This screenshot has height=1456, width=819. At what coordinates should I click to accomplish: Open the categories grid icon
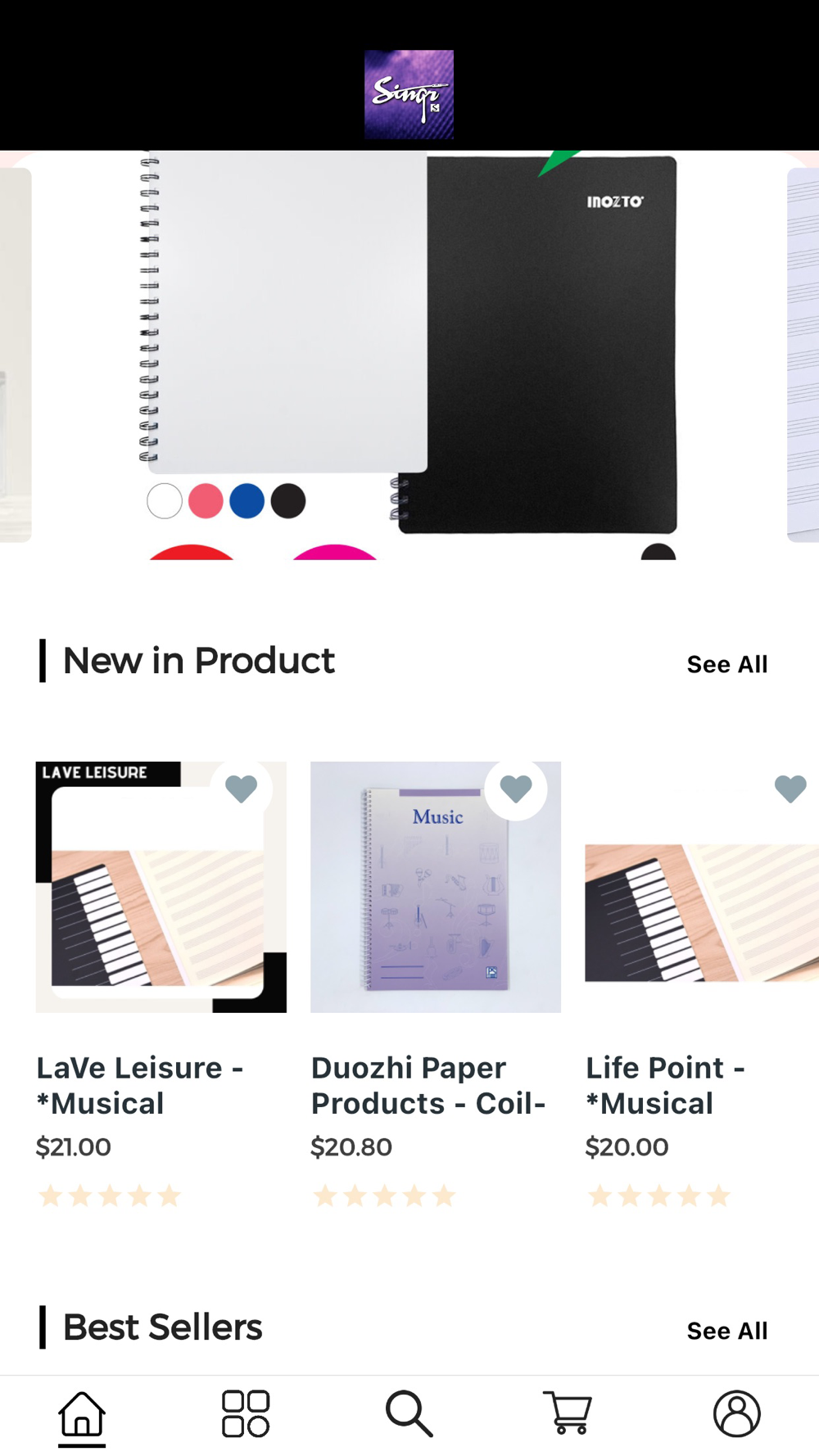coord(246,1413)
